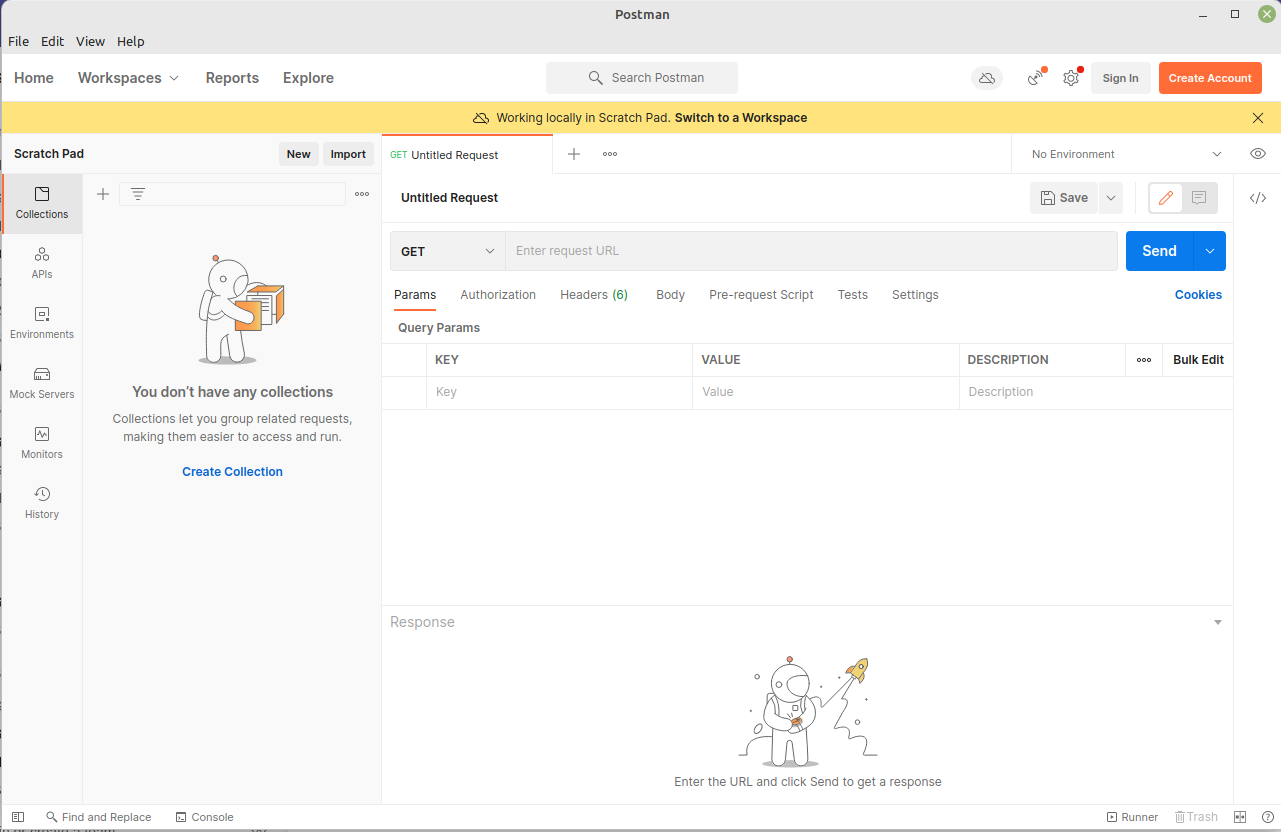The height and width of the screenshot is (832, 1281).
Task: Click the Sign In button
Action: tap(1120, 78)
